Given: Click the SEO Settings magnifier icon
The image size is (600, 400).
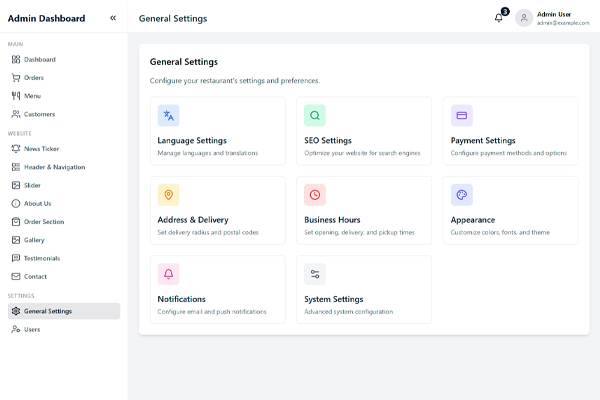Looking at the screenshot, I should (315, 115).
